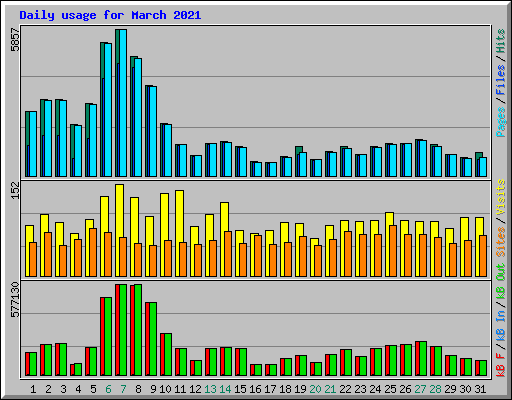Screen dimensions: 512x400
Task: Click day 9 on the x-axis
Action: coord(153,389)
